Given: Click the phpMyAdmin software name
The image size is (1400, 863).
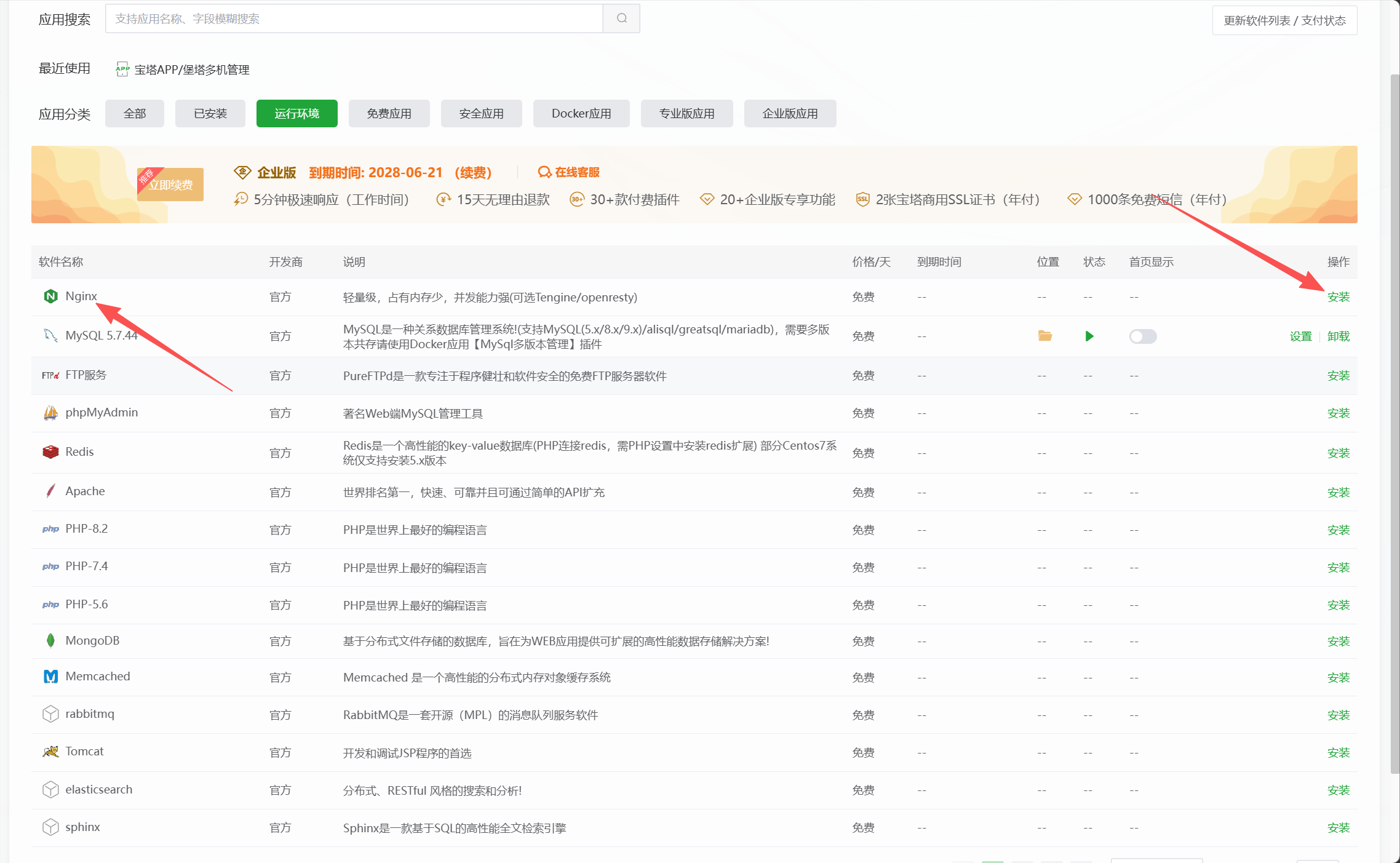Looking at the screenshot, I should (101, 413).
